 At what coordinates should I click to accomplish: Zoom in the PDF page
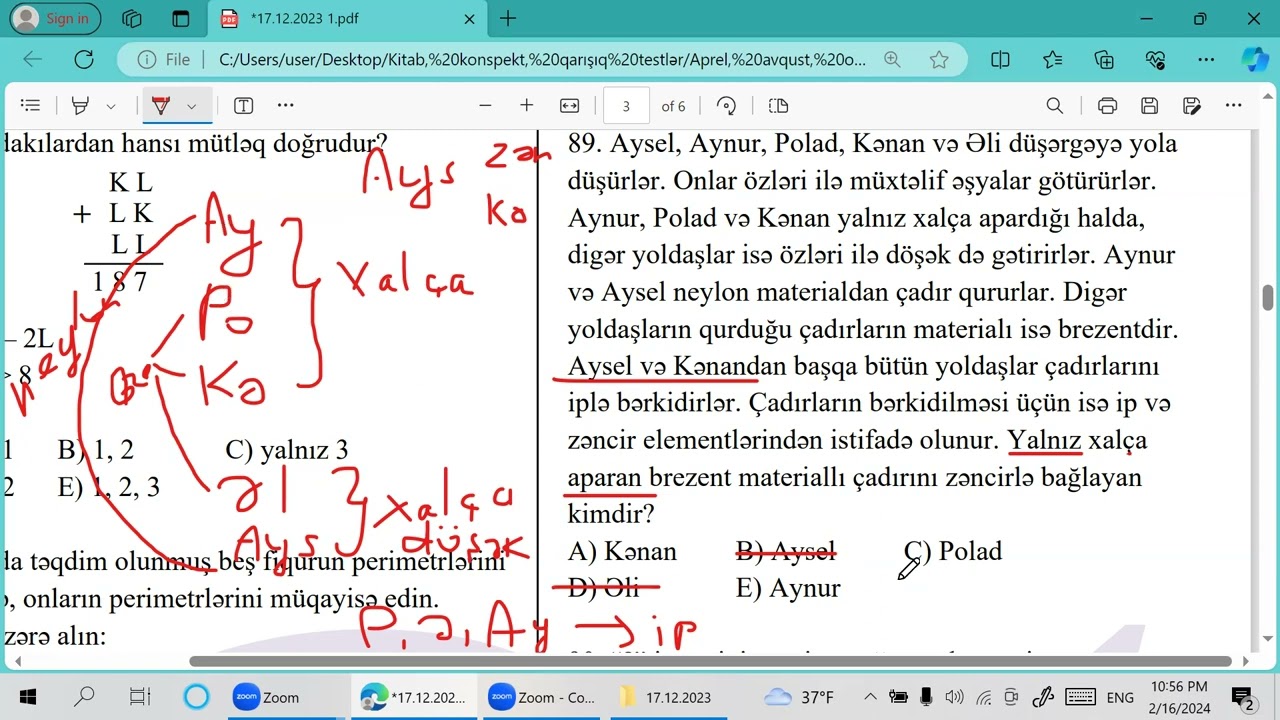[527, 106]
